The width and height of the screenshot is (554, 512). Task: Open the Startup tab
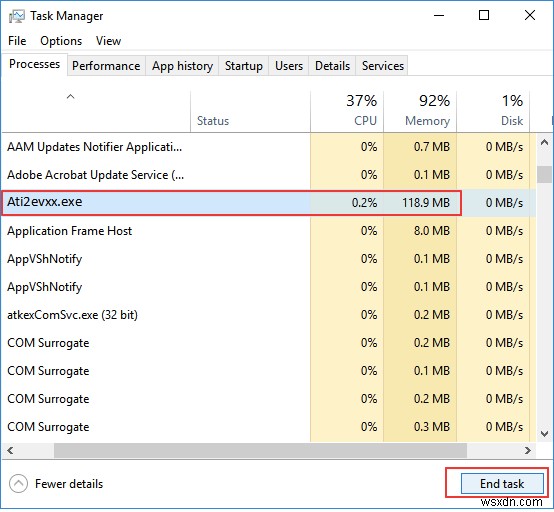tap(244, 66)
